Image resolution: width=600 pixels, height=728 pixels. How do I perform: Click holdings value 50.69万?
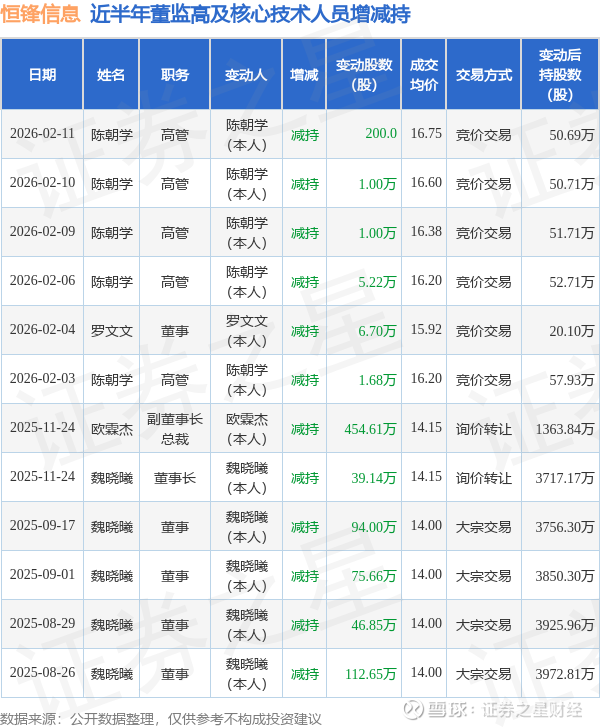(x=572, y=135)
